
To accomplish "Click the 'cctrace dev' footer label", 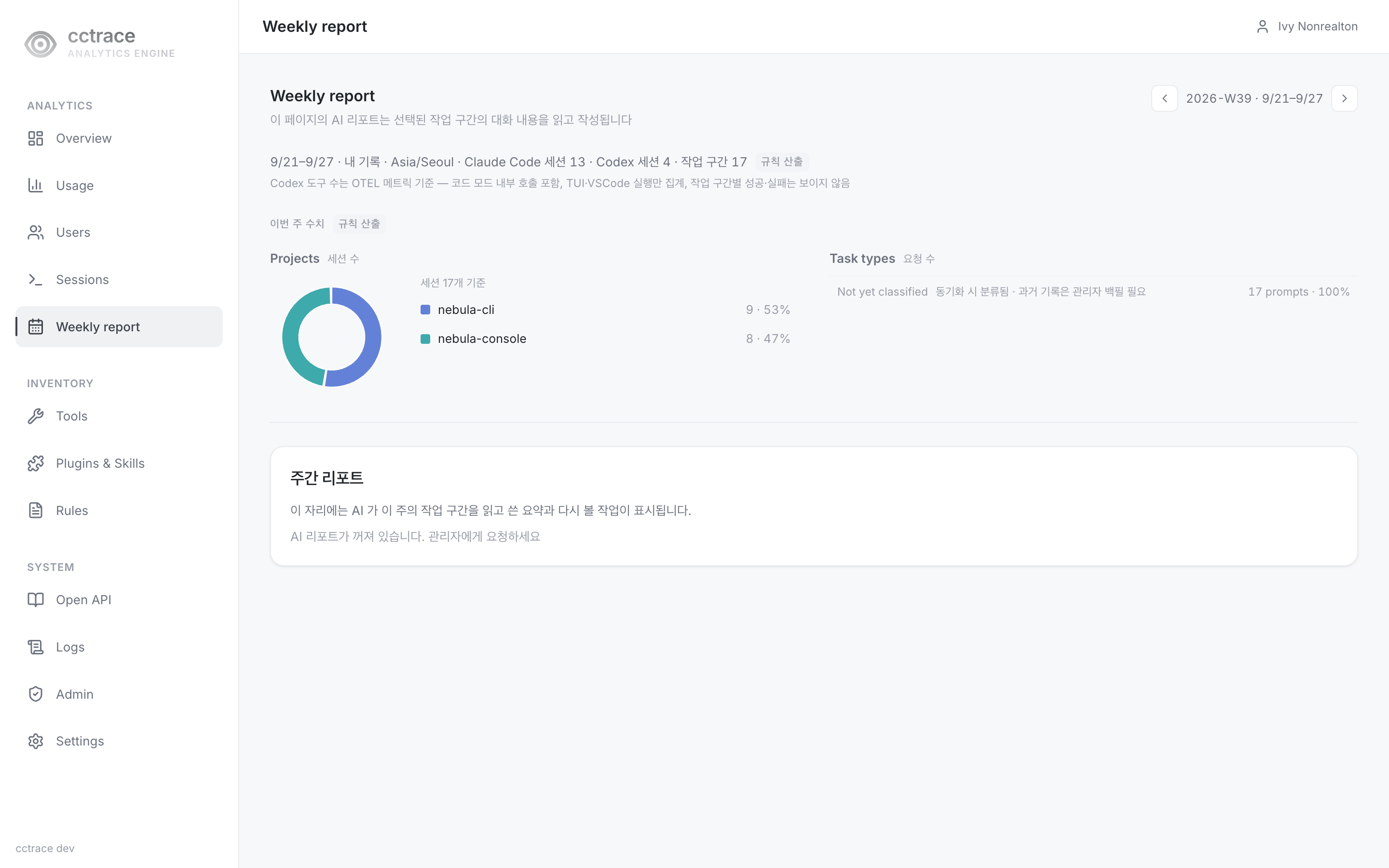I will (45, 848).
